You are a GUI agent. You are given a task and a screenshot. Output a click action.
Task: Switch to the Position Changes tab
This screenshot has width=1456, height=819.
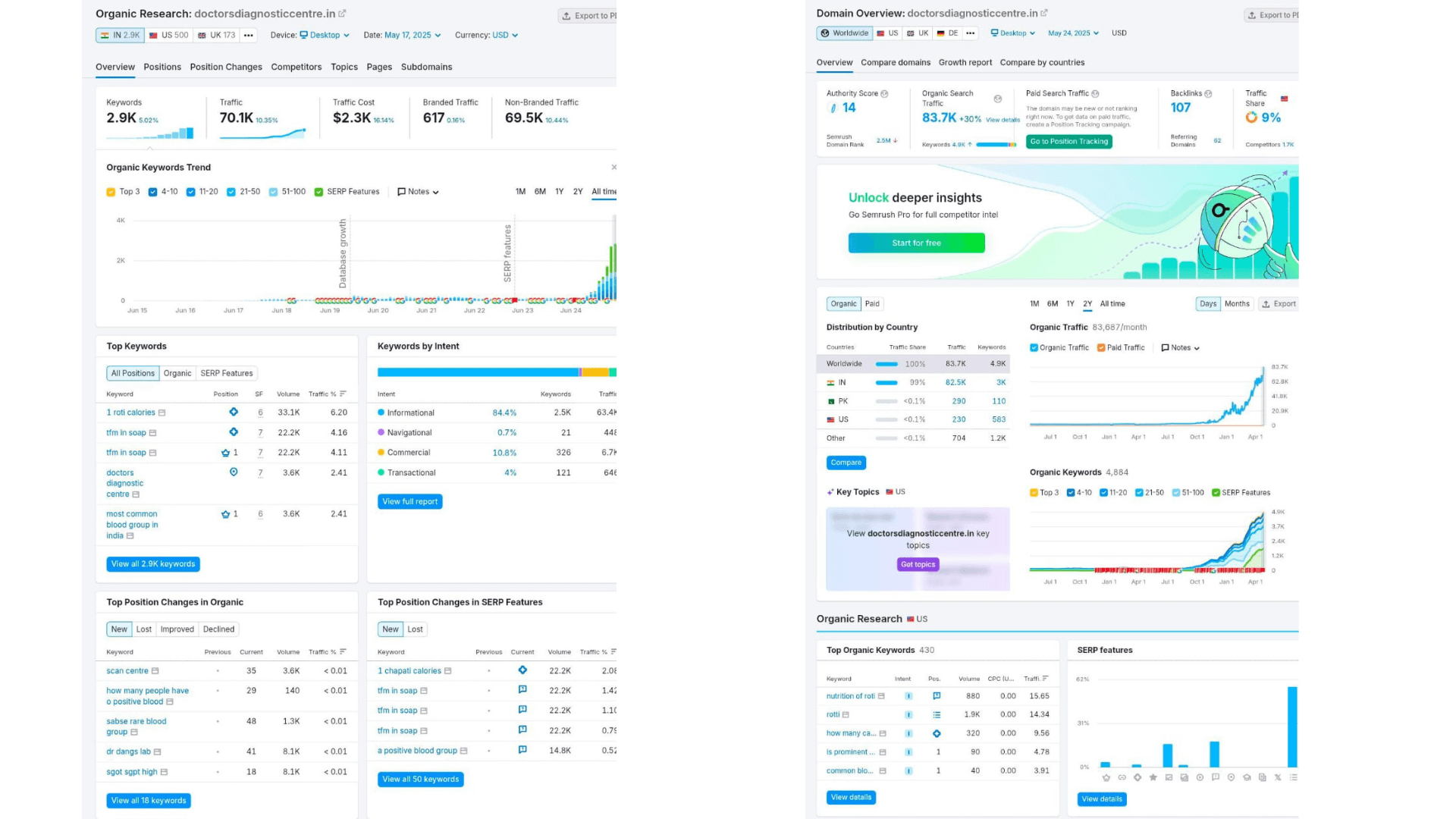tap(226, 67)
